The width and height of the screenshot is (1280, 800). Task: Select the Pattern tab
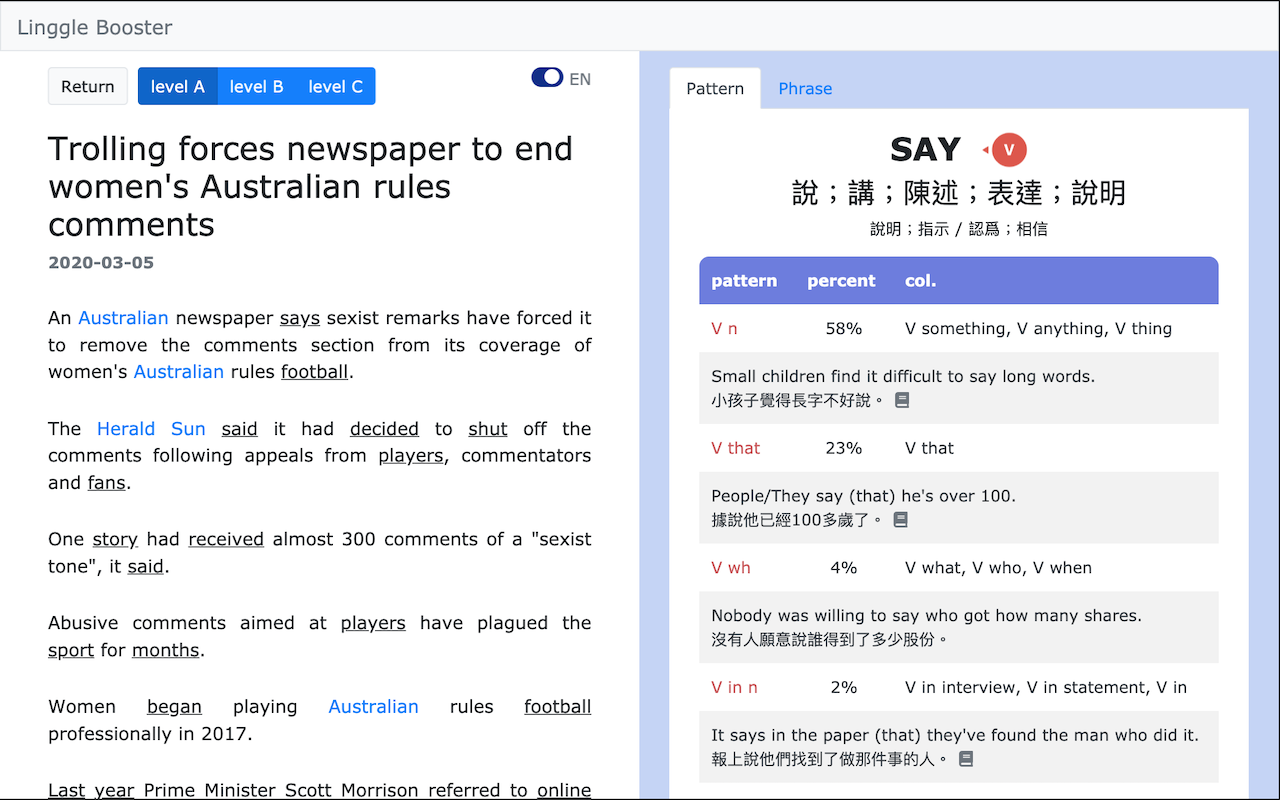coord(715,88)
